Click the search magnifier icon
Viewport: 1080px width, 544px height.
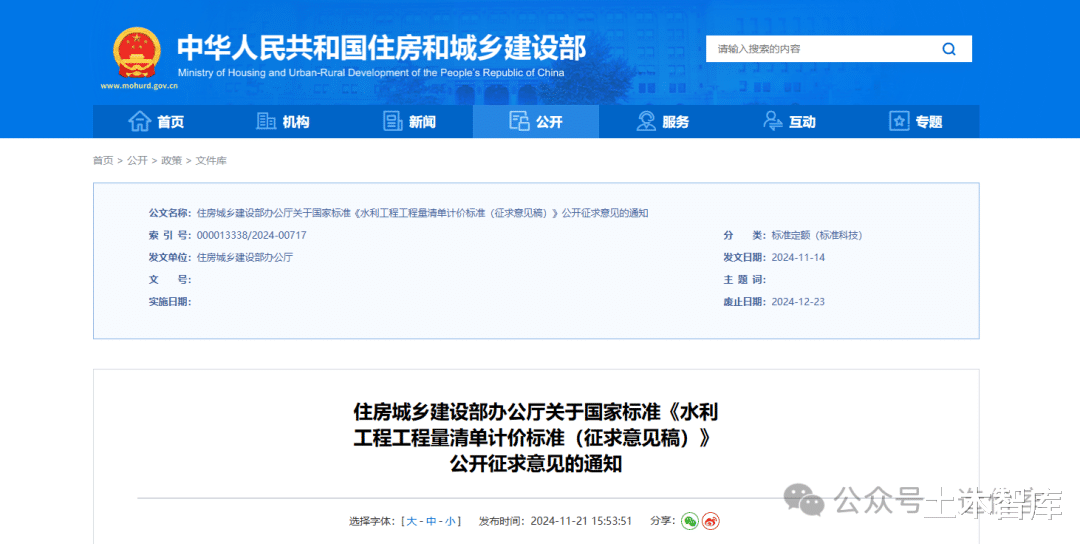pyautogui.click(x=948, y=49)
